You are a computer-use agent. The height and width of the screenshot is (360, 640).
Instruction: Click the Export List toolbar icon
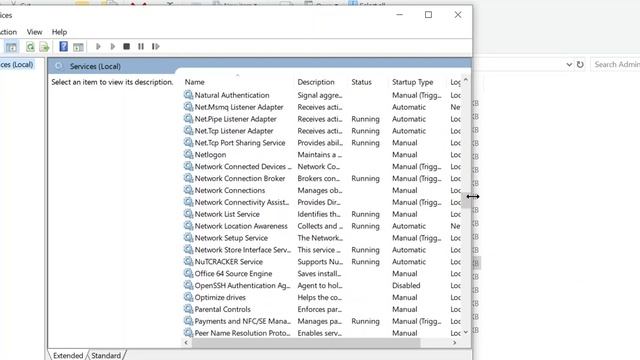44,47
